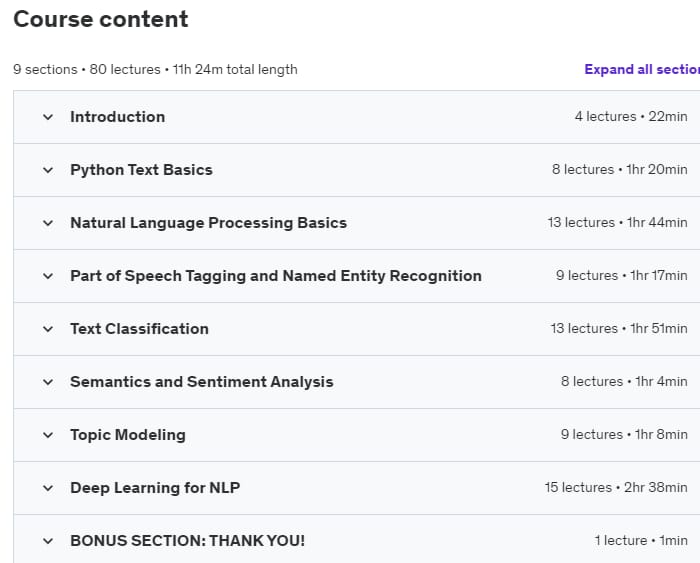Select the Topic Modeling title
The image size is (700, 563).
point(128,435)
